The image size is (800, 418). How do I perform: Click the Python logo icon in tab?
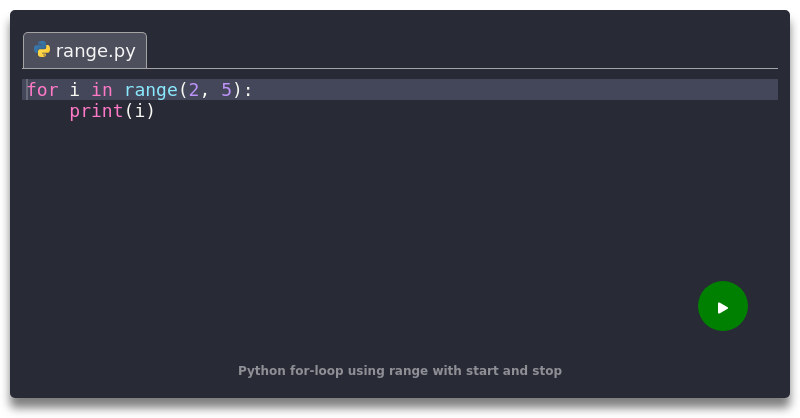click(x=42, y=50)
